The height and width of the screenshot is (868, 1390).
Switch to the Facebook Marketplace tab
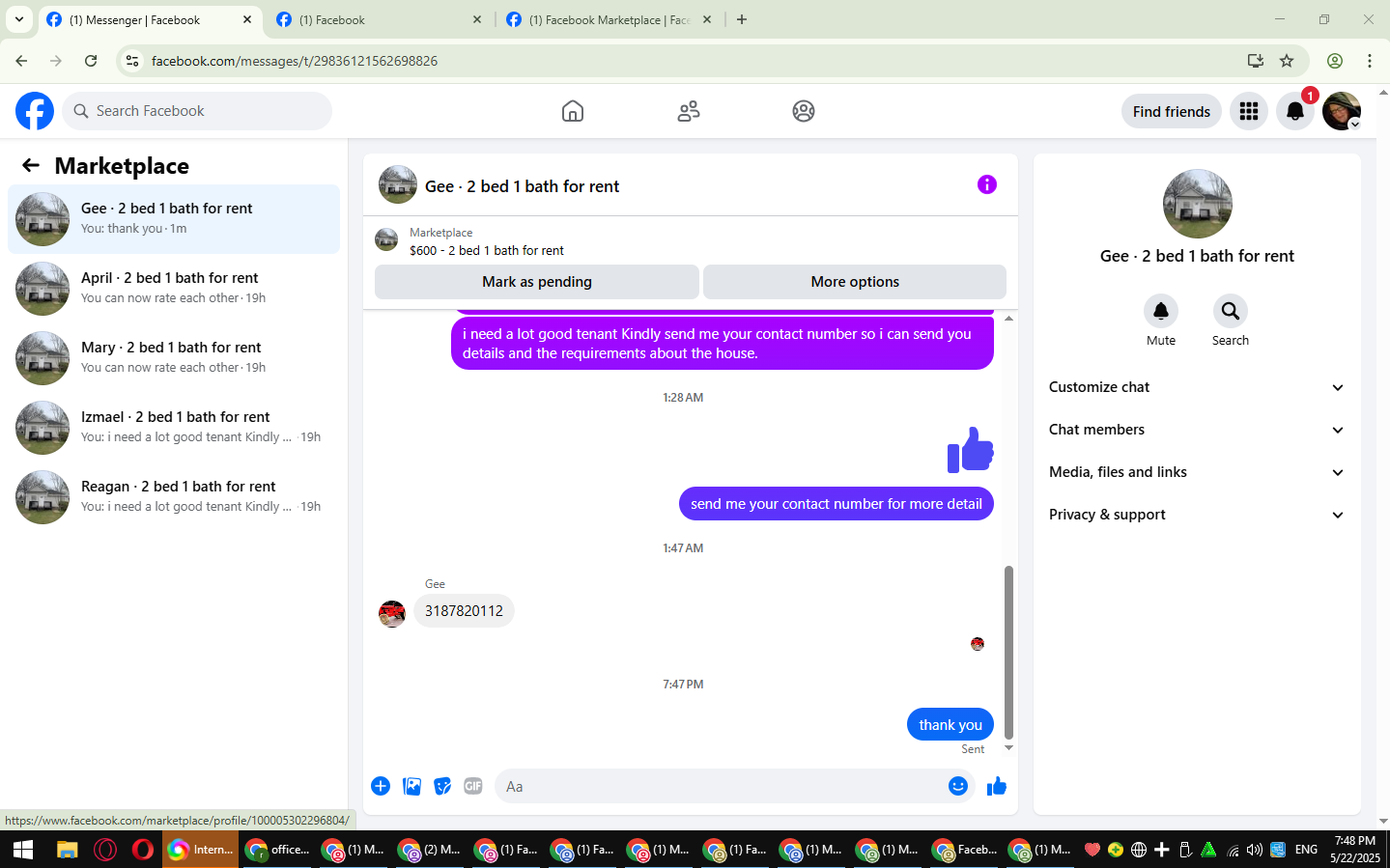609,20
